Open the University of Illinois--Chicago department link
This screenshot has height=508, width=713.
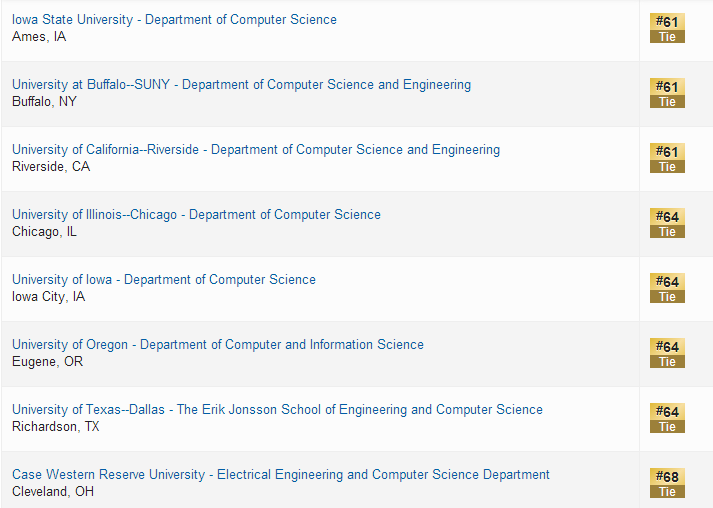point(196,215)
